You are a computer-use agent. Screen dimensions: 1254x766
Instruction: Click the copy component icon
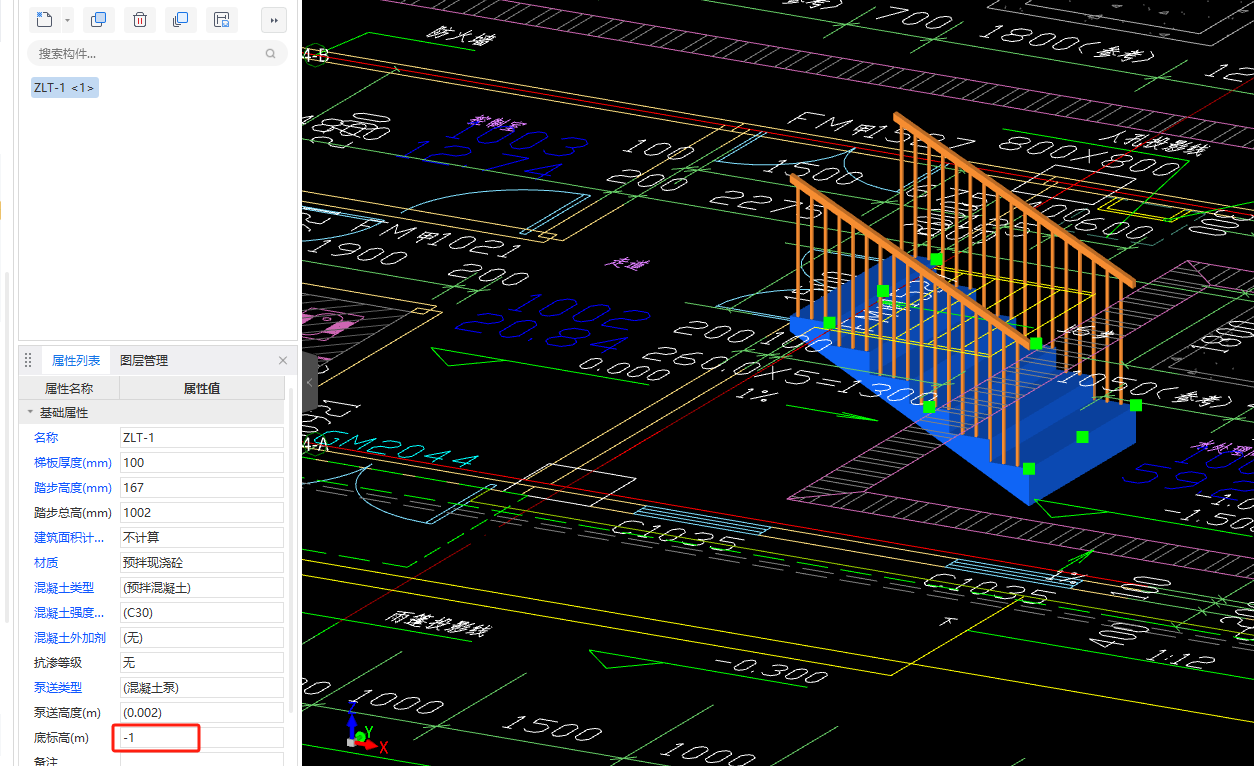(98, 19)
